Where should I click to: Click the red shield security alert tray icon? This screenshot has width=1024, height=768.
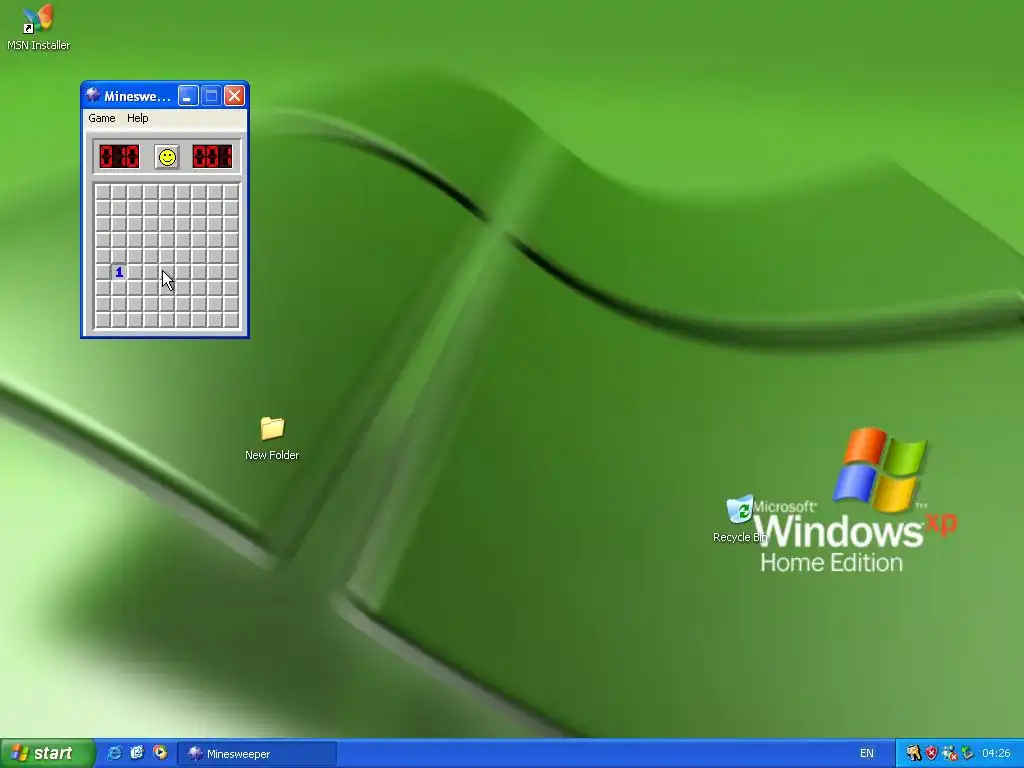click(931, 754)
